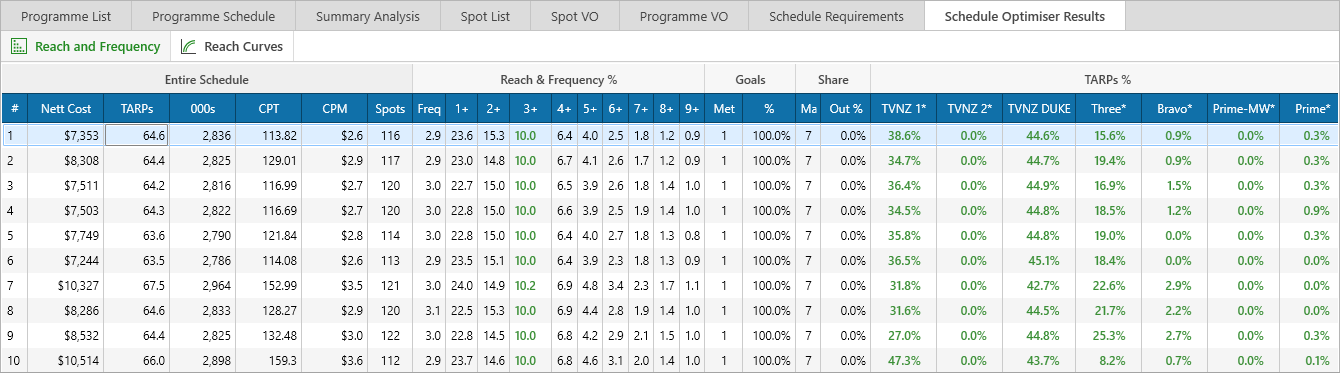Select the Spot VO tab
Screen dimensions: 1340x373
tap(574, 16)
